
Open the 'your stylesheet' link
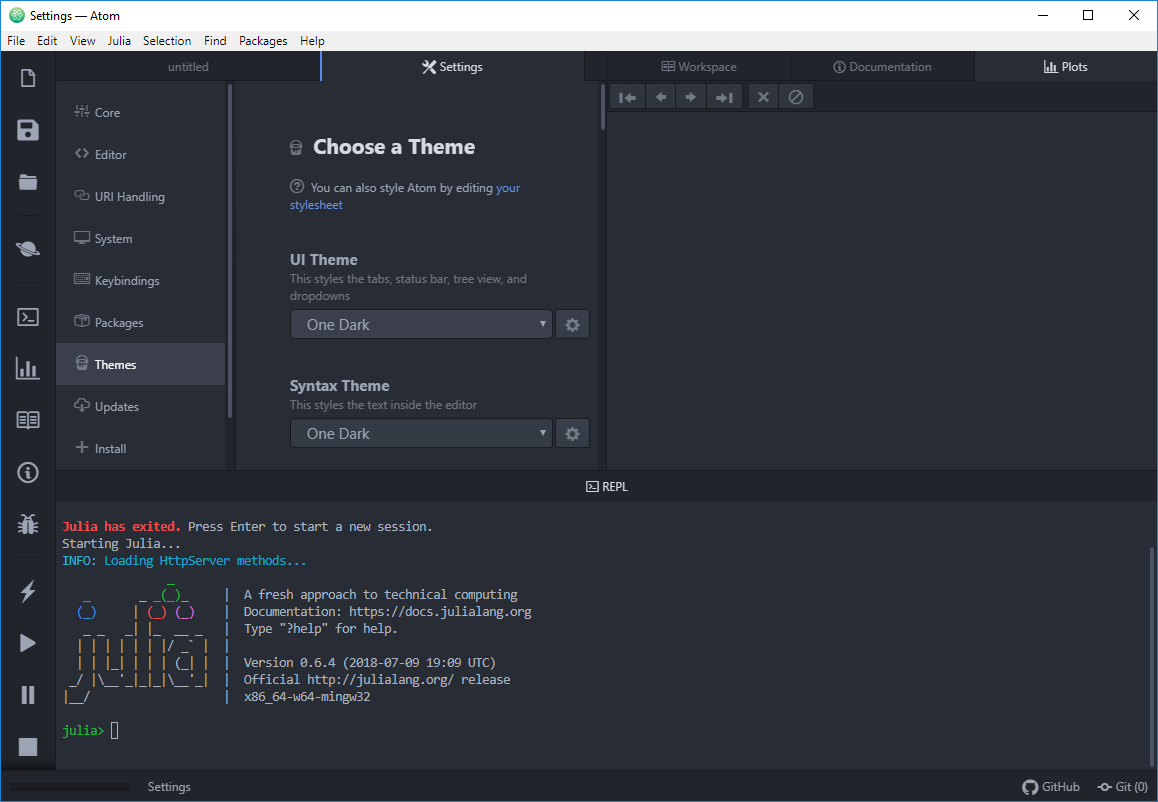pos(507,188)
